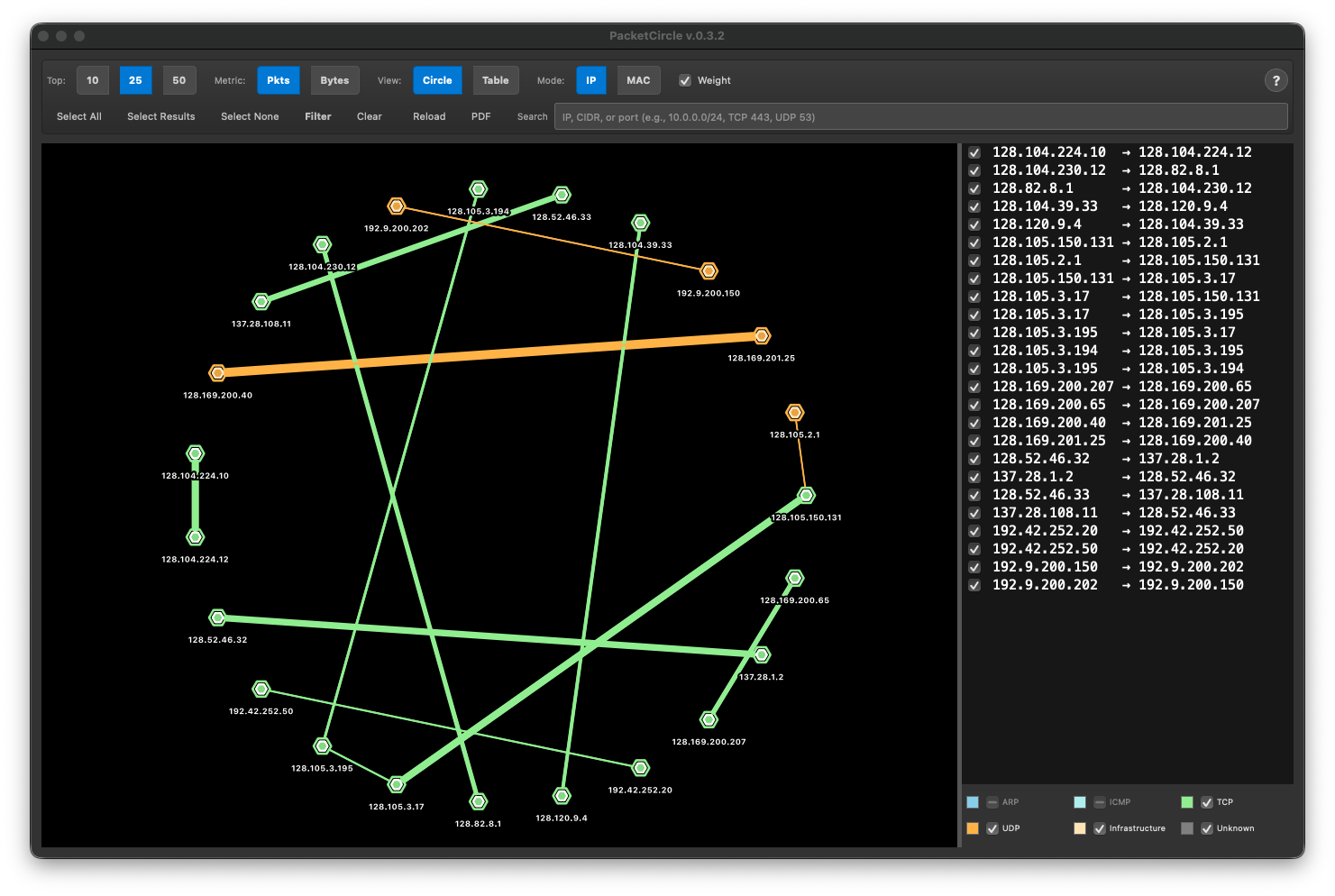
Task: Click the 128.104.224.12 node hexagon
Action: (195, 537)
